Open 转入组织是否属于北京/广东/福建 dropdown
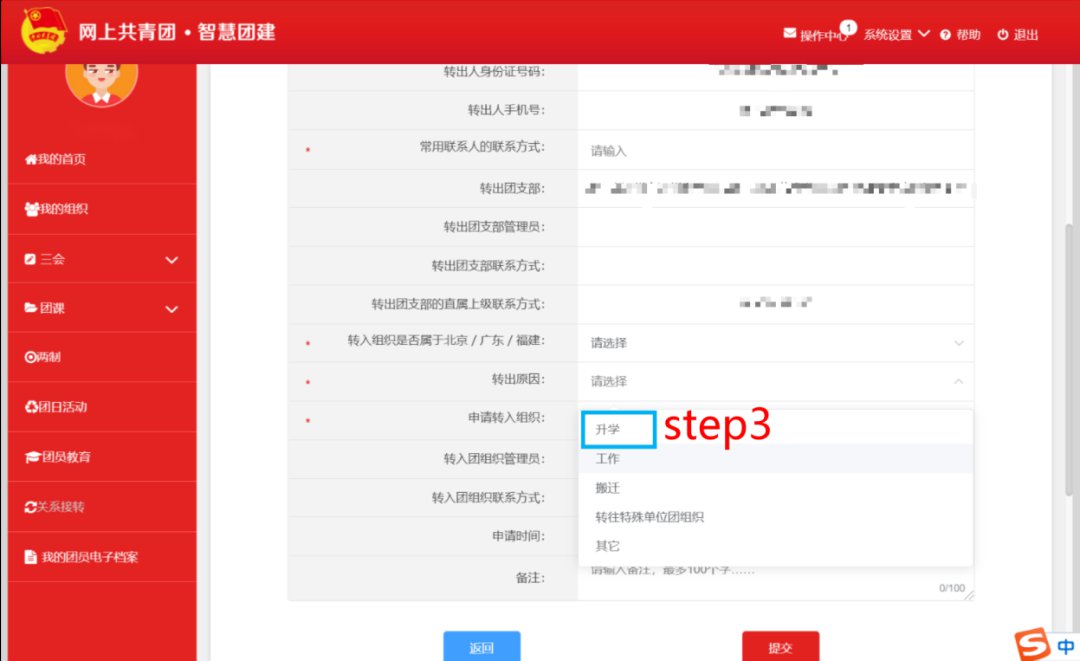The image size is (1080, 661). tap(776, 343)
